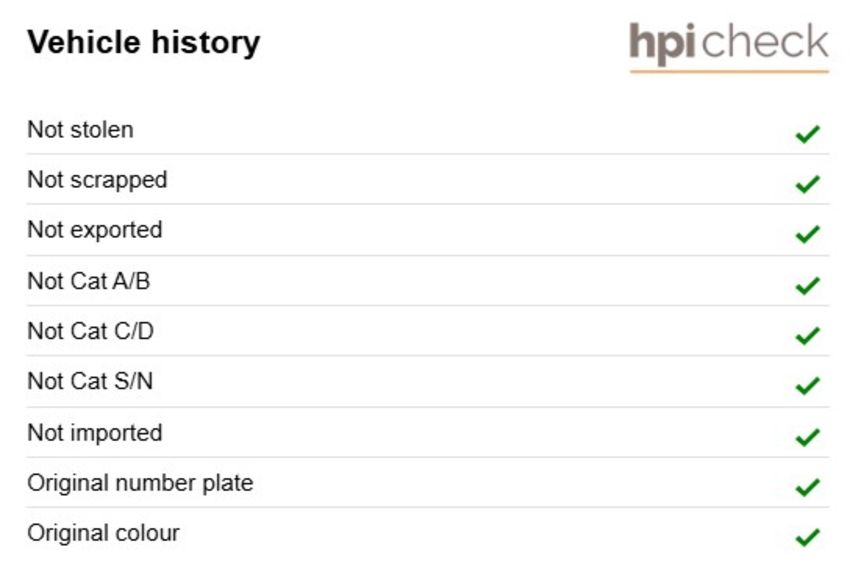850x572 pixels.
Task: Select the checkmark next to Not exported
Action: point(808,234)
